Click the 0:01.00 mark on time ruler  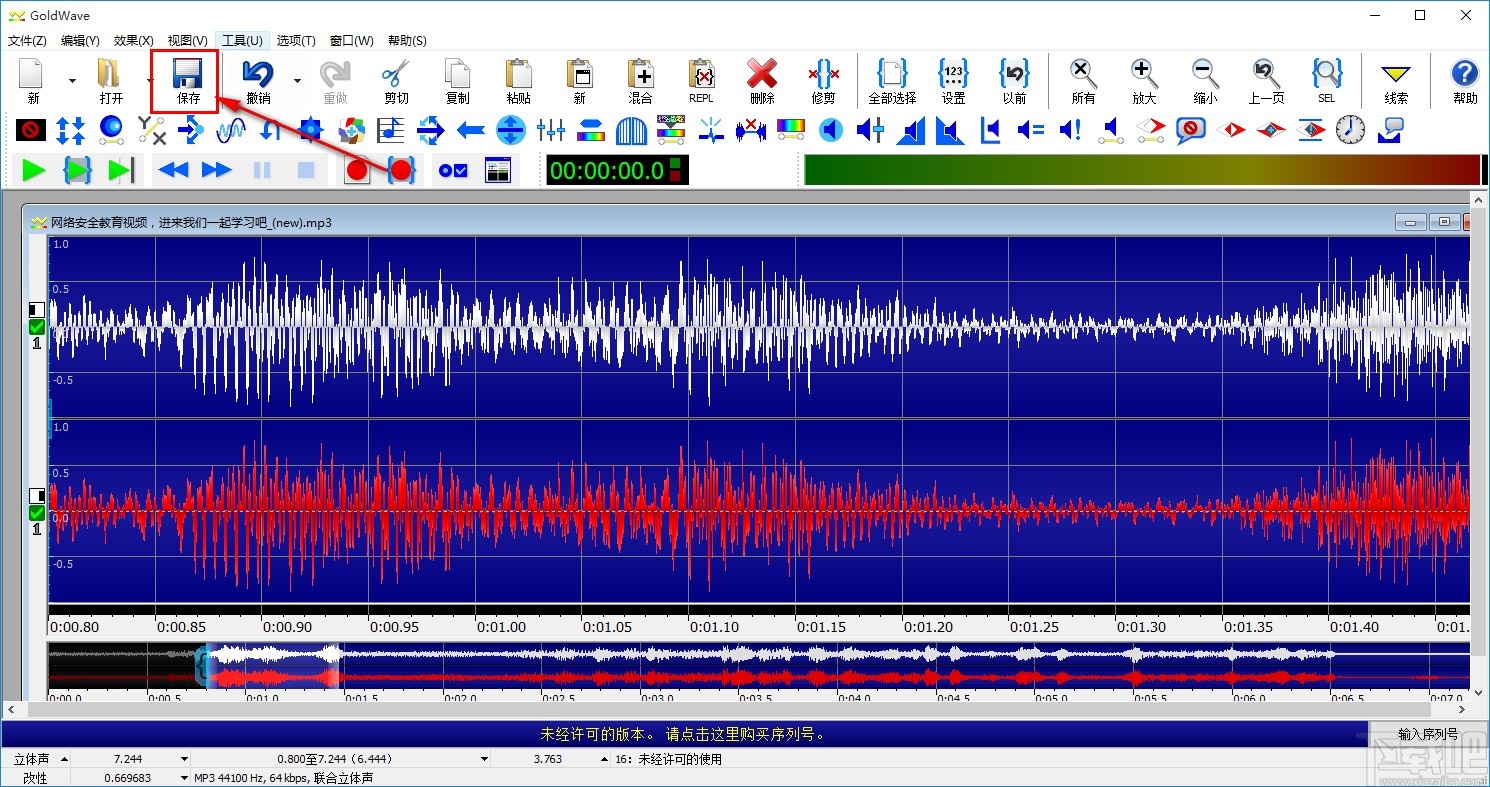tap(501, 627)
